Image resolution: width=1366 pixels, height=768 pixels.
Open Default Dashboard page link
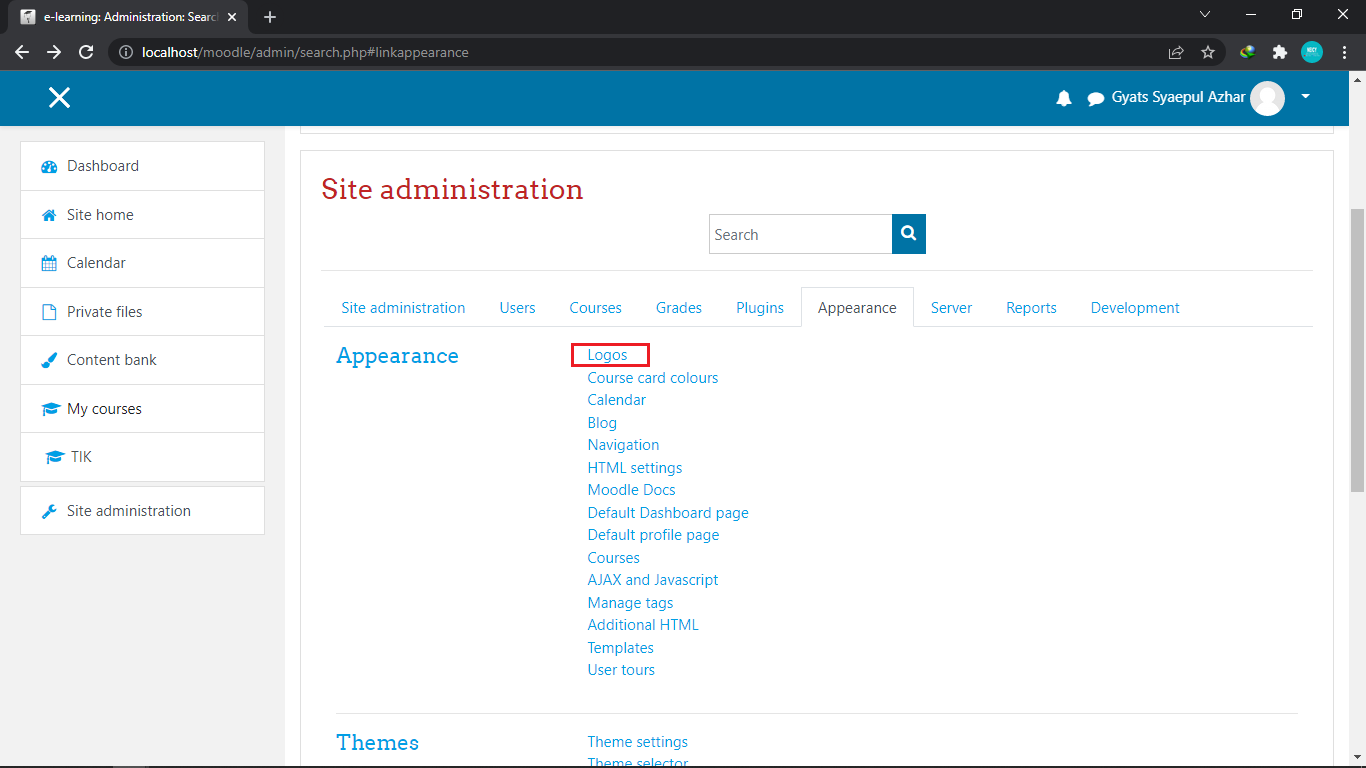tap(668, 513)
